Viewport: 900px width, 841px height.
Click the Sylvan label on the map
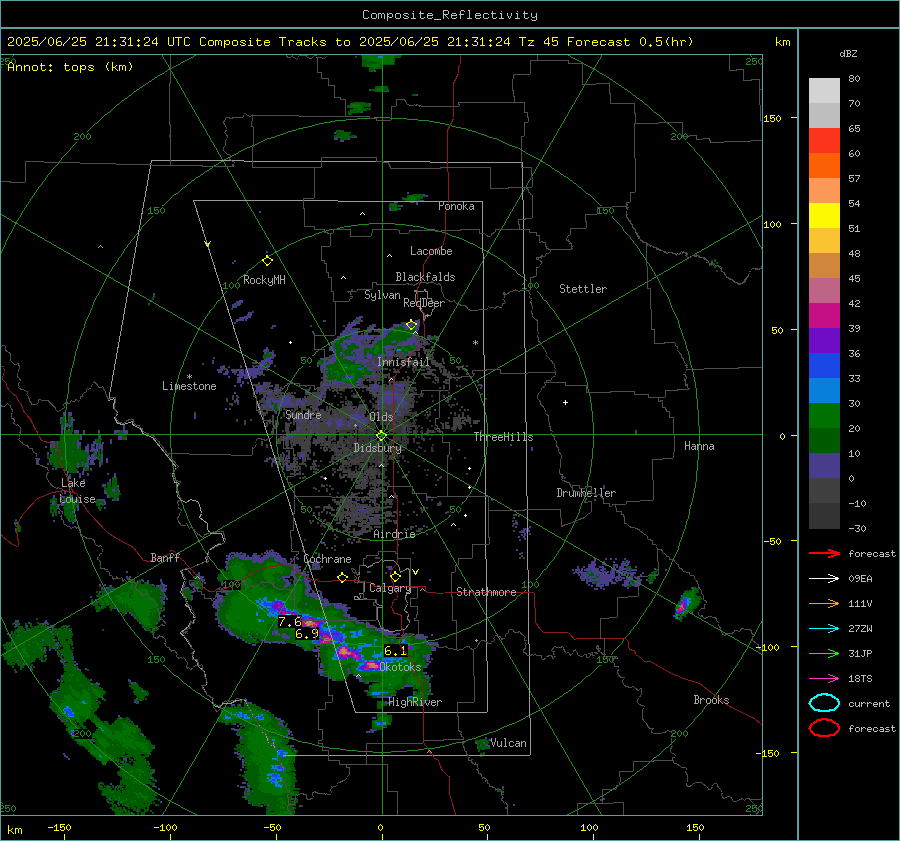pos(382,296)
